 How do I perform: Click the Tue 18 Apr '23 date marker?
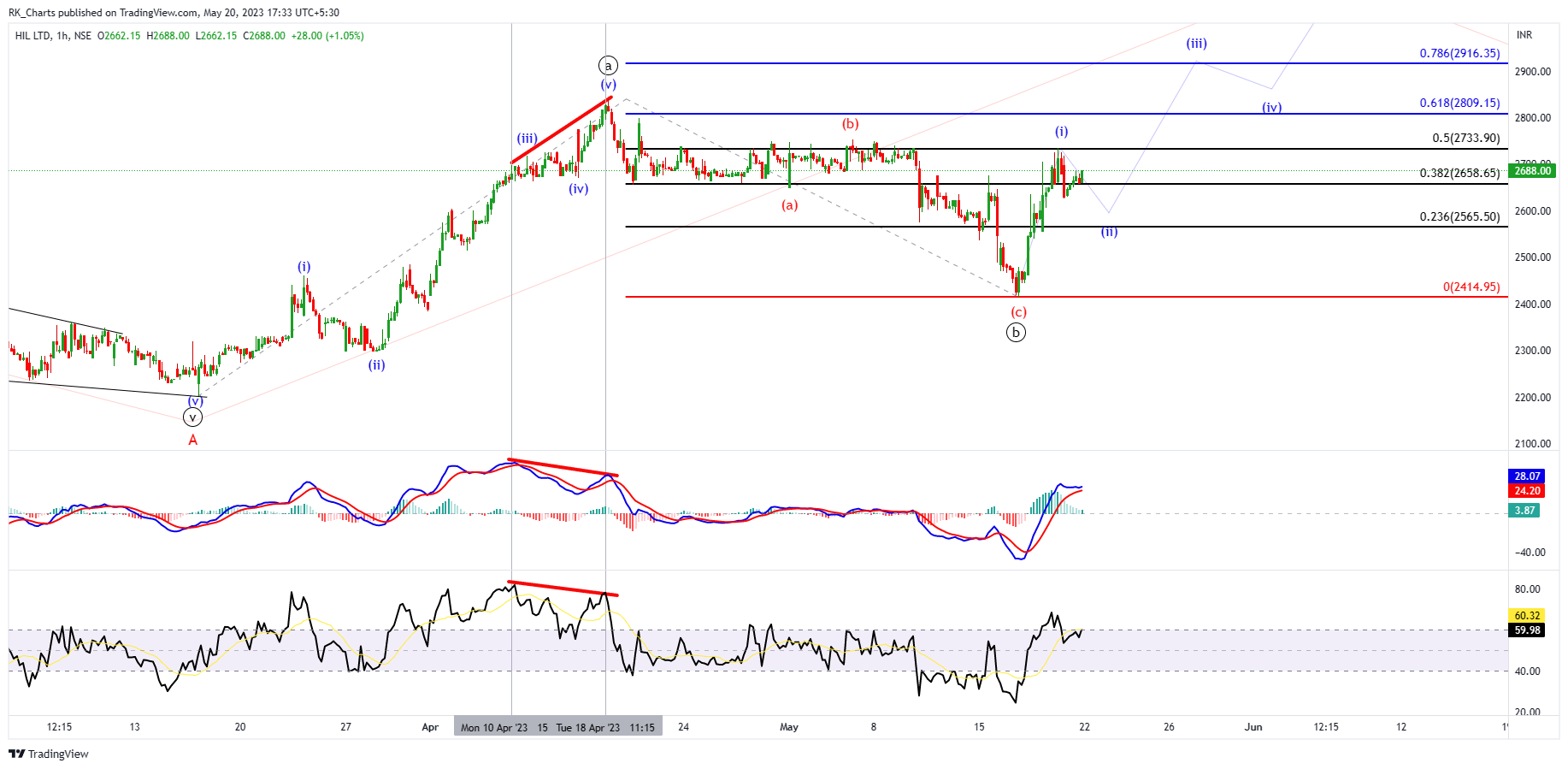click(587, 728)
